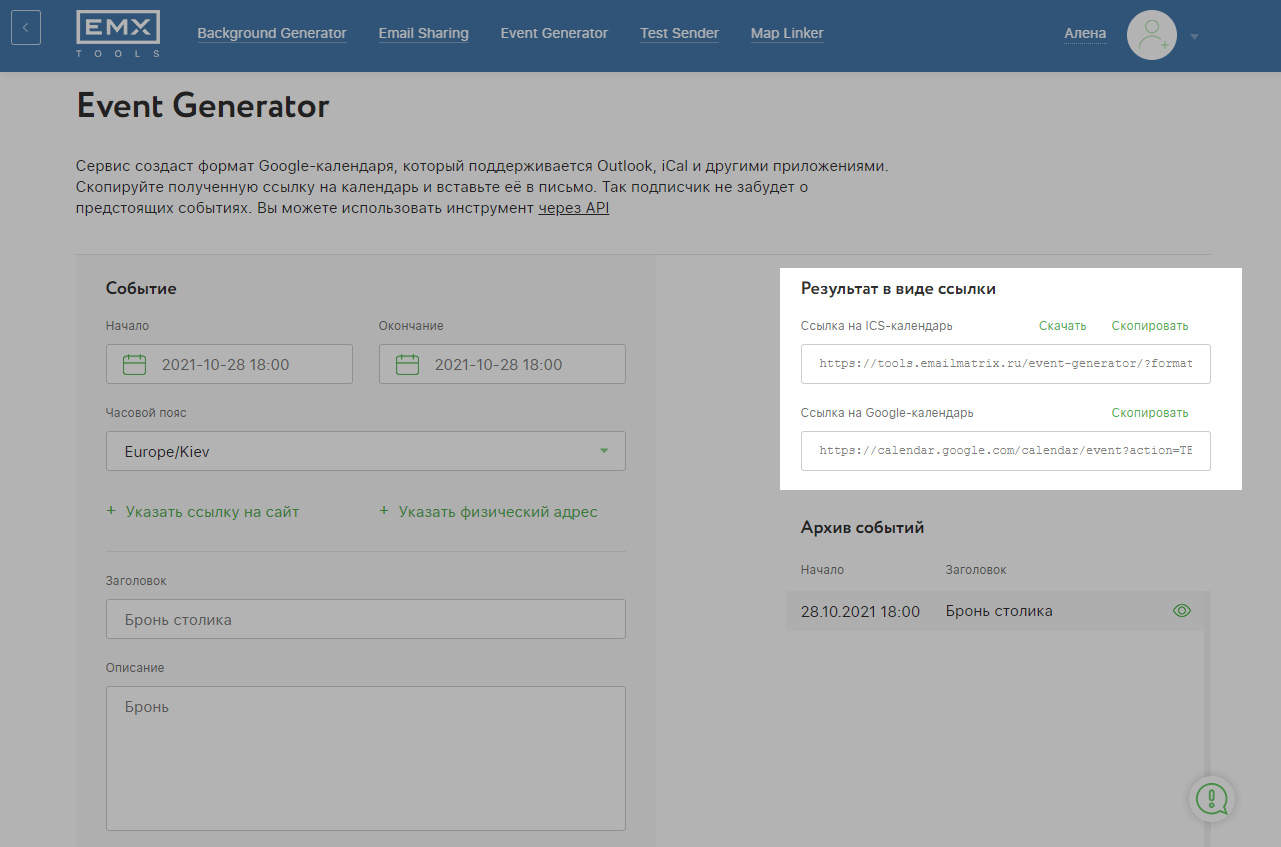
Task: Expand the Europe/Kiev timezone dropdown
Action: tap(603, 451)
